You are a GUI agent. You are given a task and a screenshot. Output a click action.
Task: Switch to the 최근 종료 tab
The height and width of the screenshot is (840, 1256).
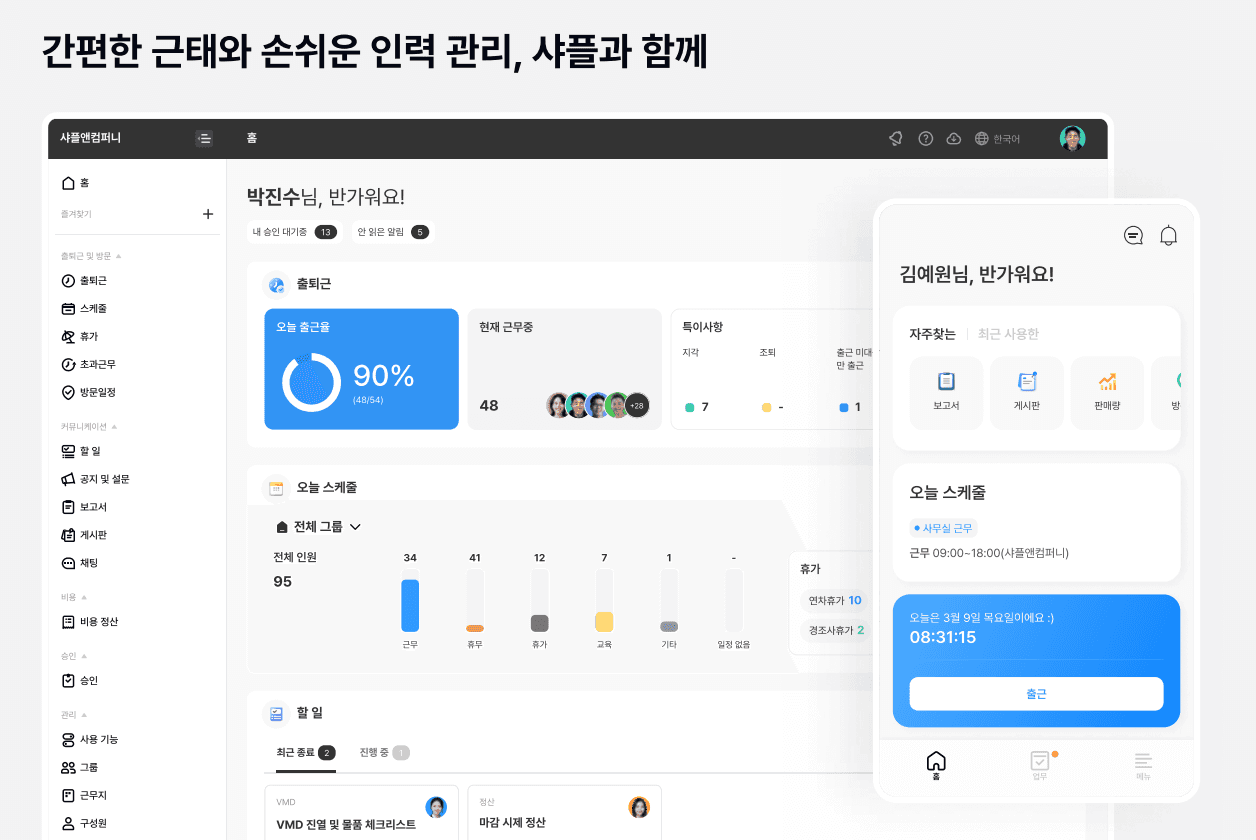(x=306, y=753)
